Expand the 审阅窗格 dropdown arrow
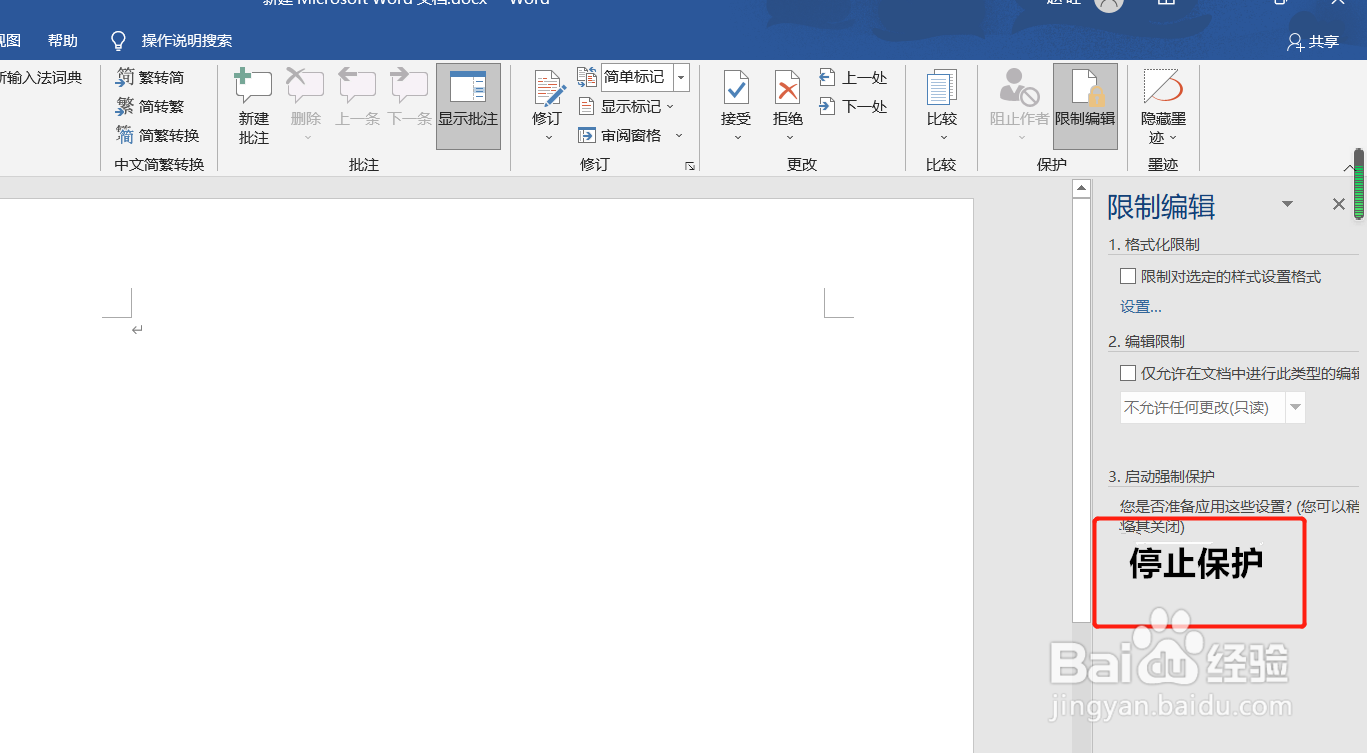The width and height of the screenshot is (1367, 753). point(679,135)
